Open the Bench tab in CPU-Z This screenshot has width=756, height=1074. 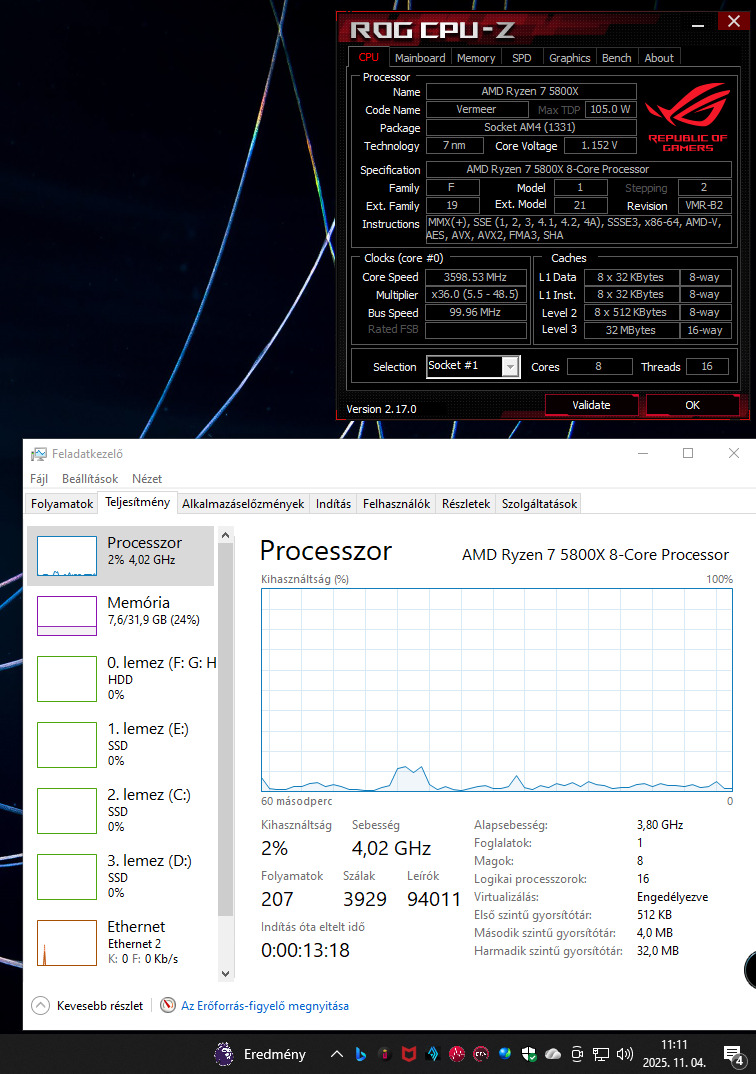(617, 58)
